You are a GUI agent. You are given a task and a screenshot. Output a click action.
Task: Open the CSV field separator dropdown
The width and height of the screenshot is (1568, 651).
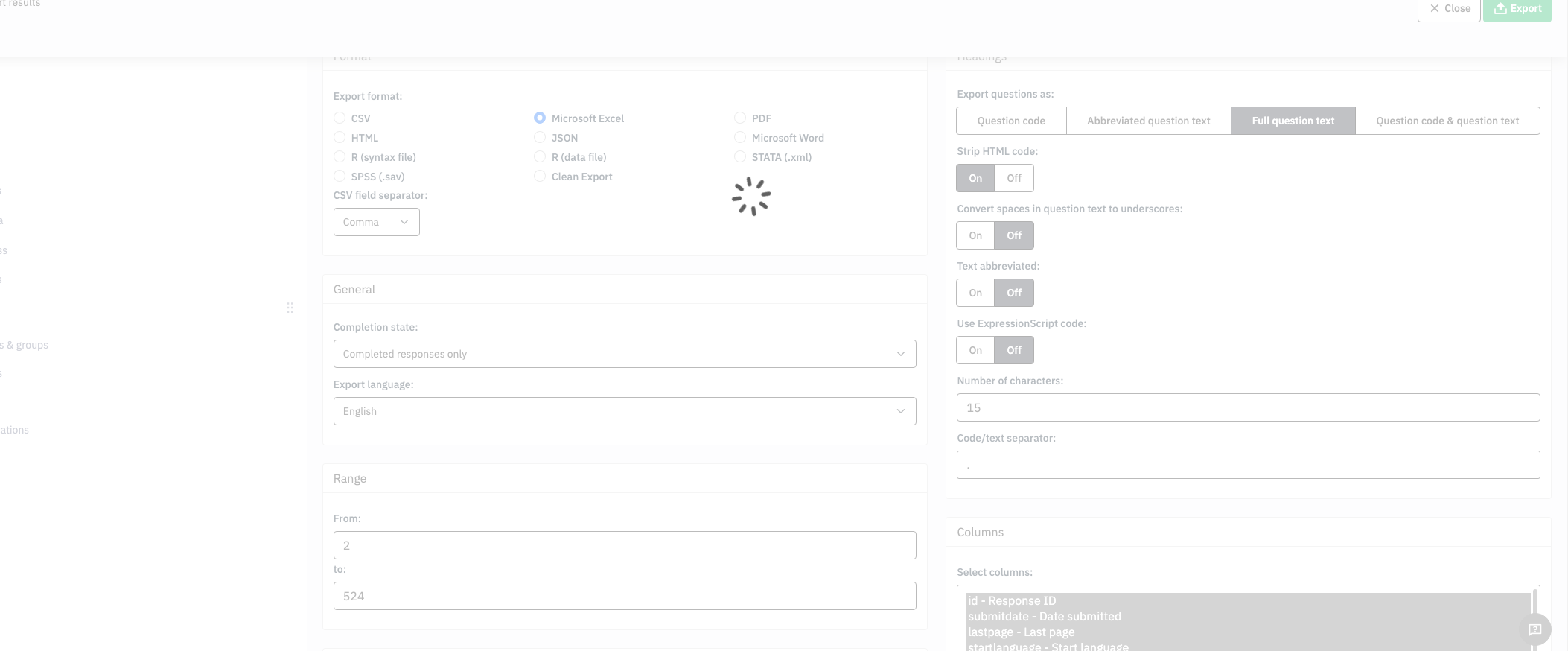click(376, 222)
